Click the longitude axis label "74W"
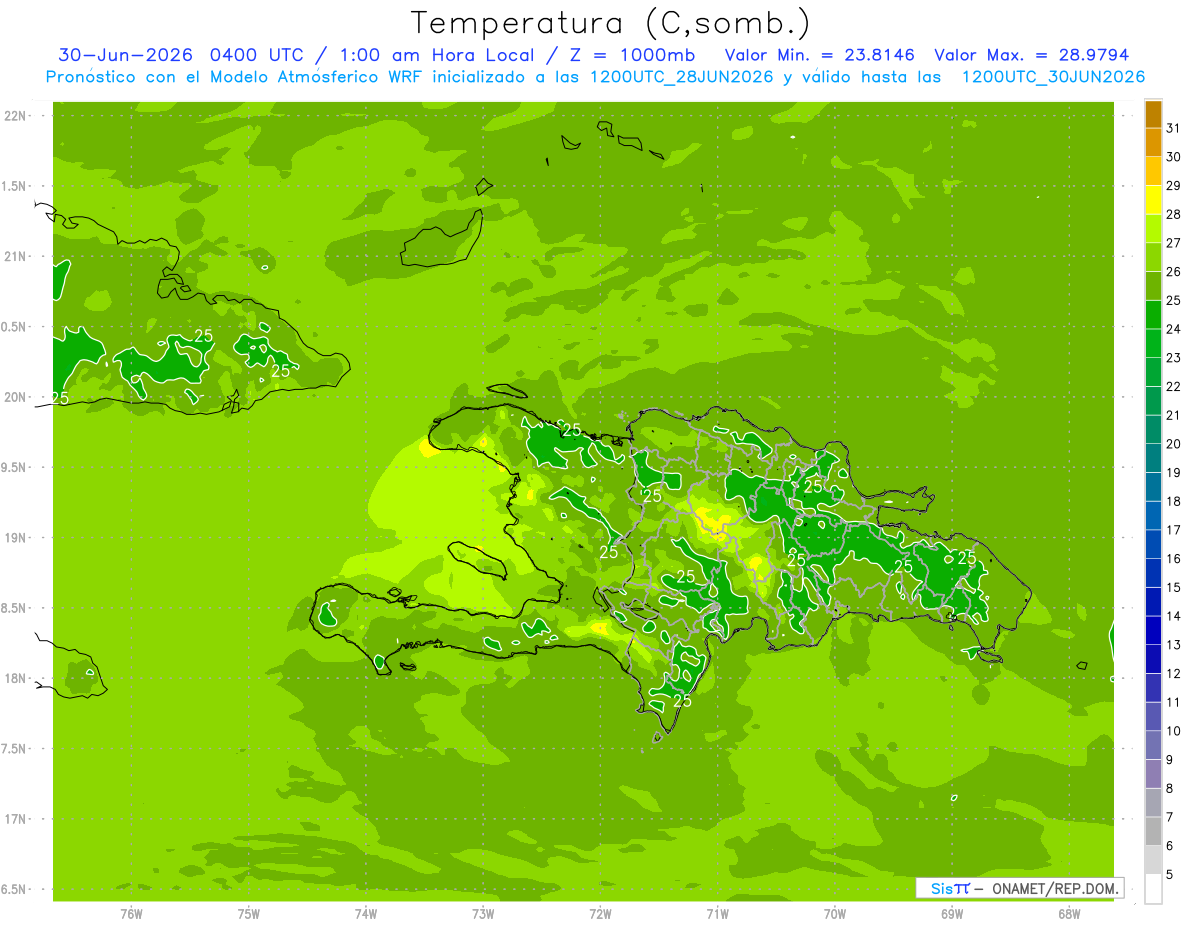 [366, 914]
